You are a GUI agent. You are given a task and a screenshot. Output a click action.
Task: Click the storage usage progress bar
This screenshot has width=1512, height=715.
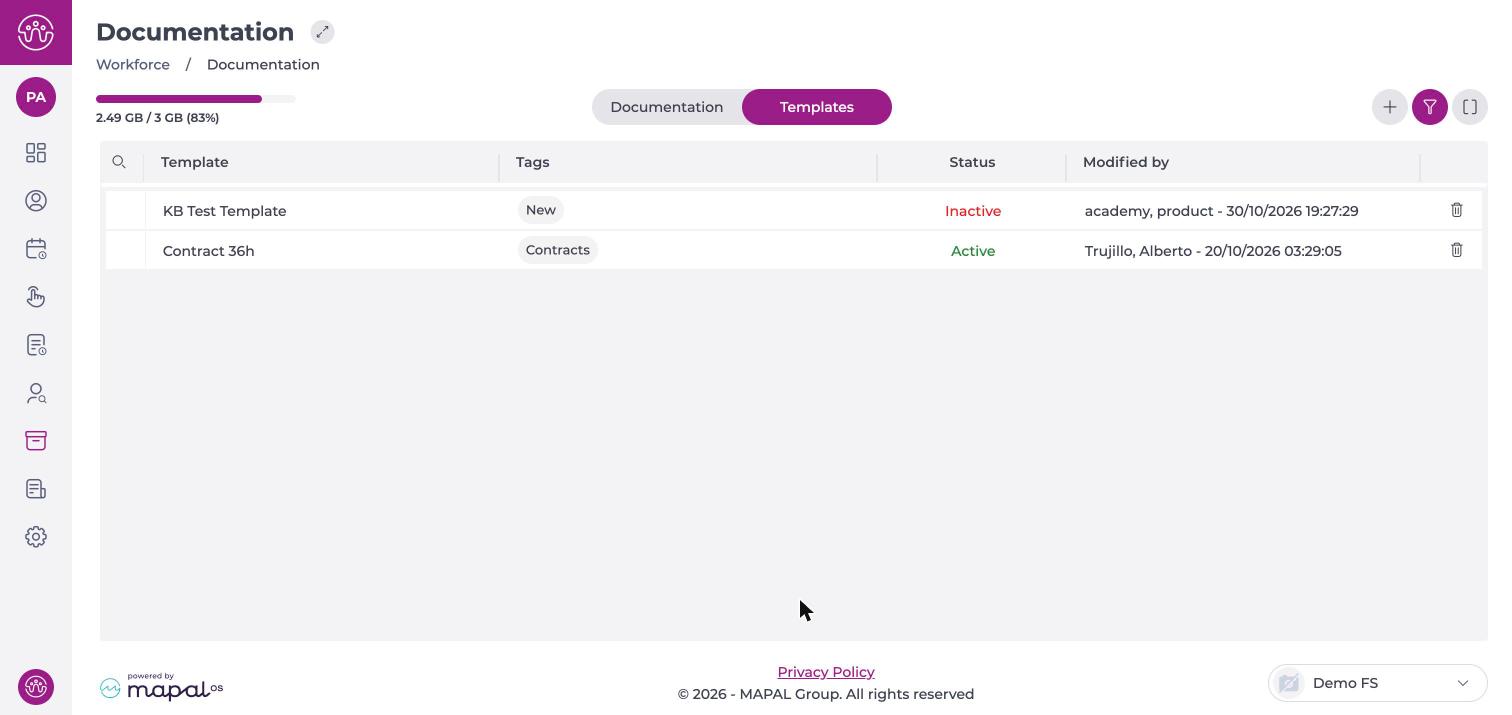click(x=196, y=99)
